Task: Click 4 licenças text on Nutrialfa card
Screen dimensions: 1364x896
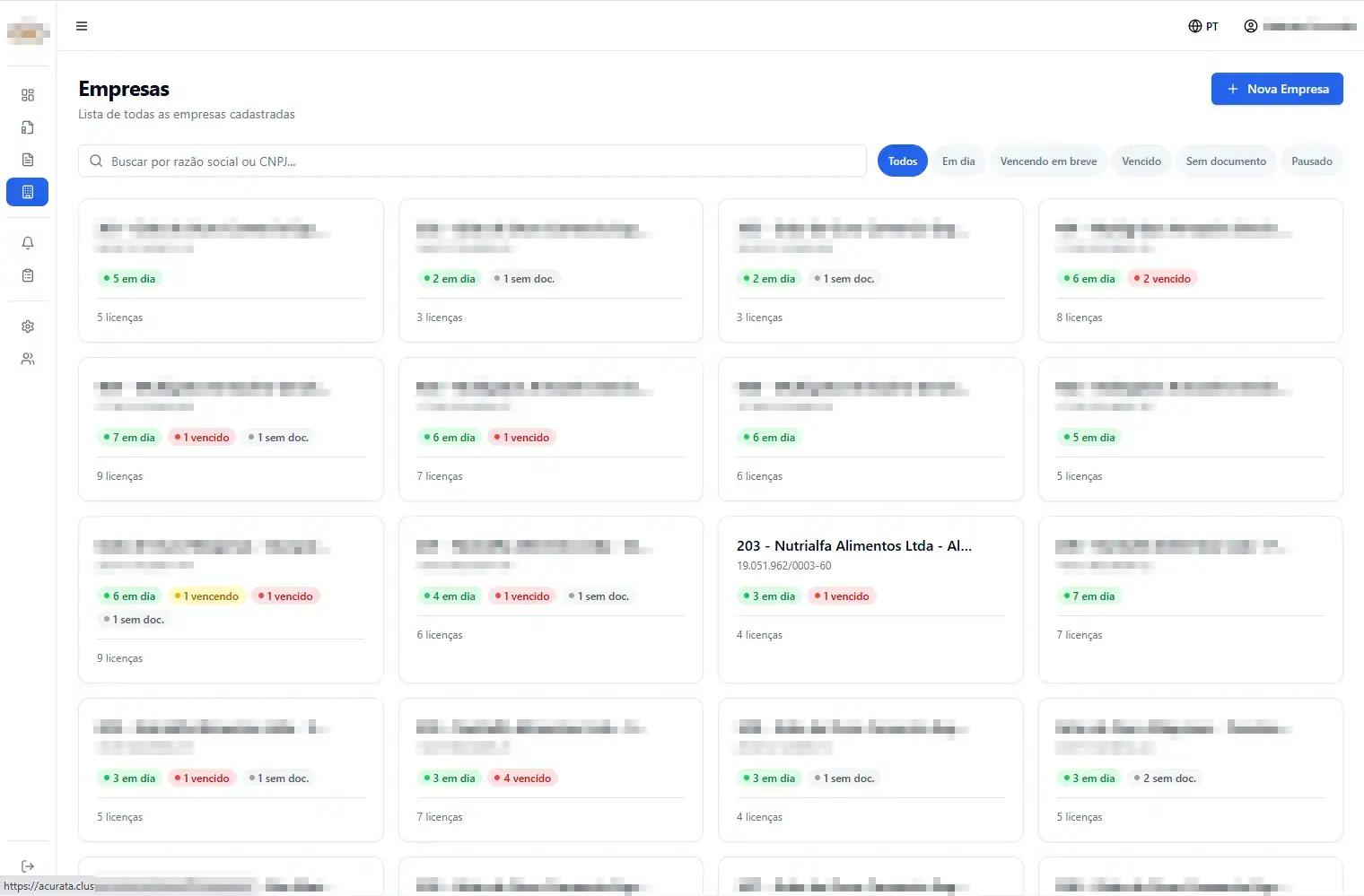Action: 759,635
